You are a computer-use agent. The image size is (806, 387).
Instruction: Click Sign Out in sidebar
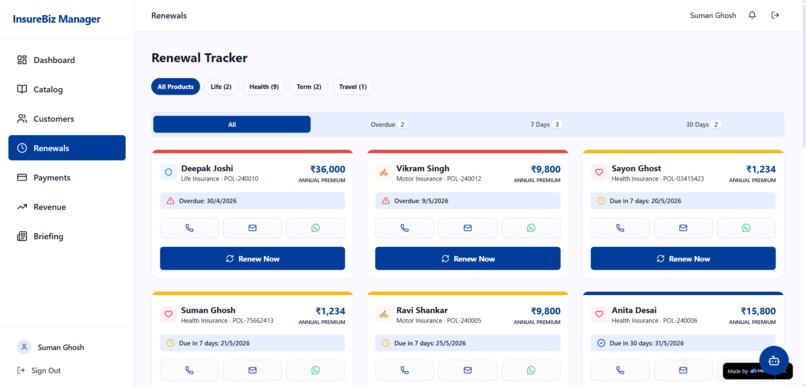[39, 371]
